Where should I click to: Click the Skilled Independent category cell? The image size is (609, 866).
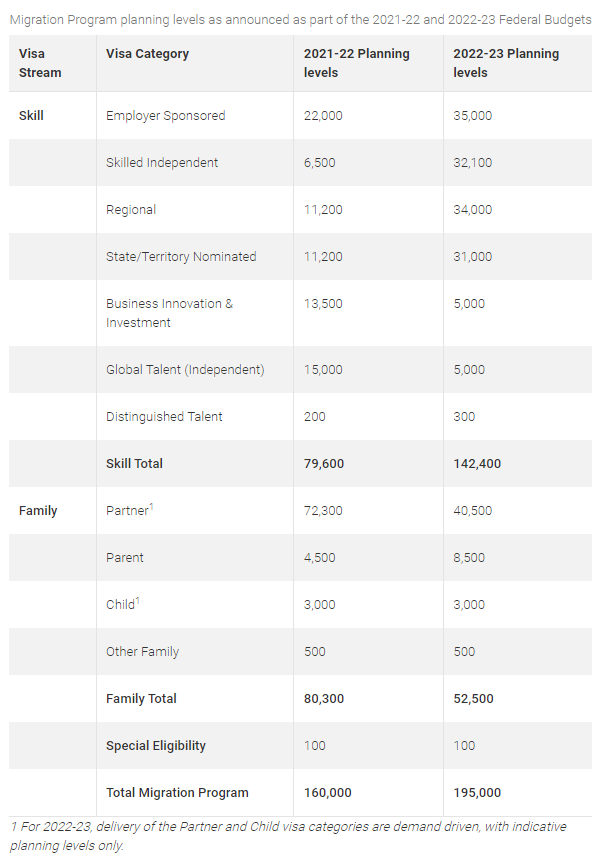(162, 163)
